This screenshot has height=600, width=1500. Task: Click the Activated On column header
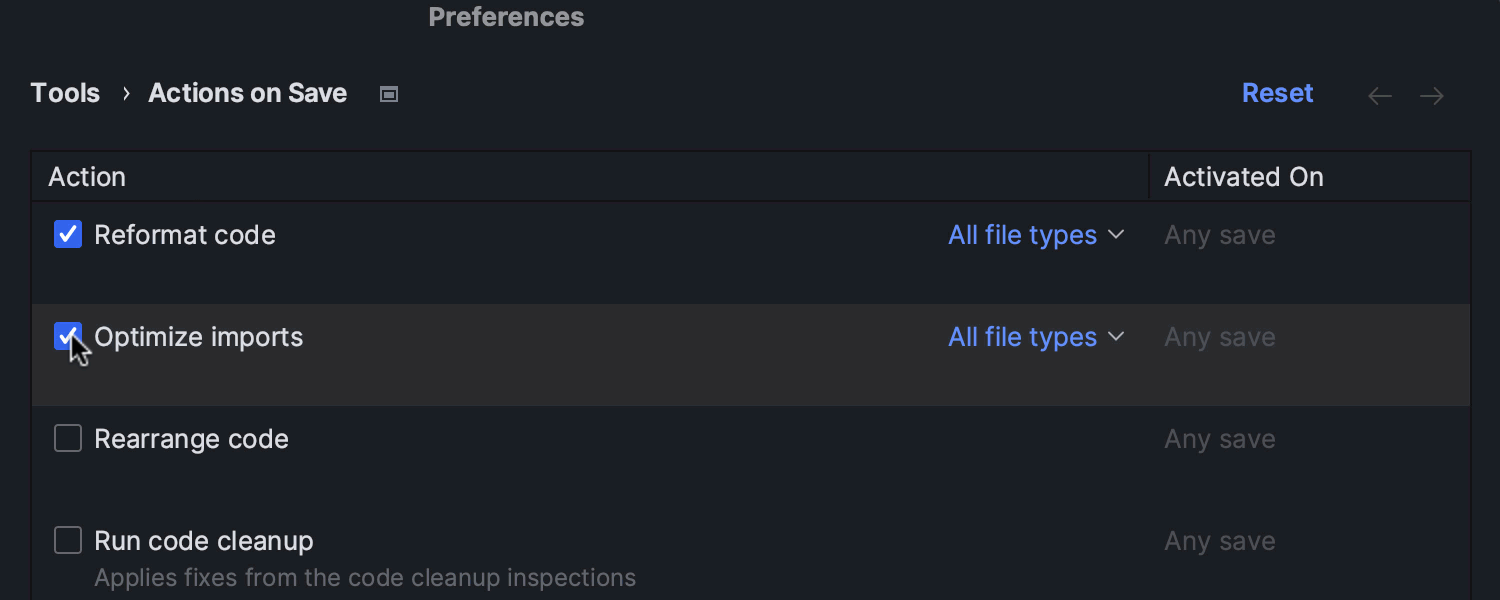[x=1243, y=177]
